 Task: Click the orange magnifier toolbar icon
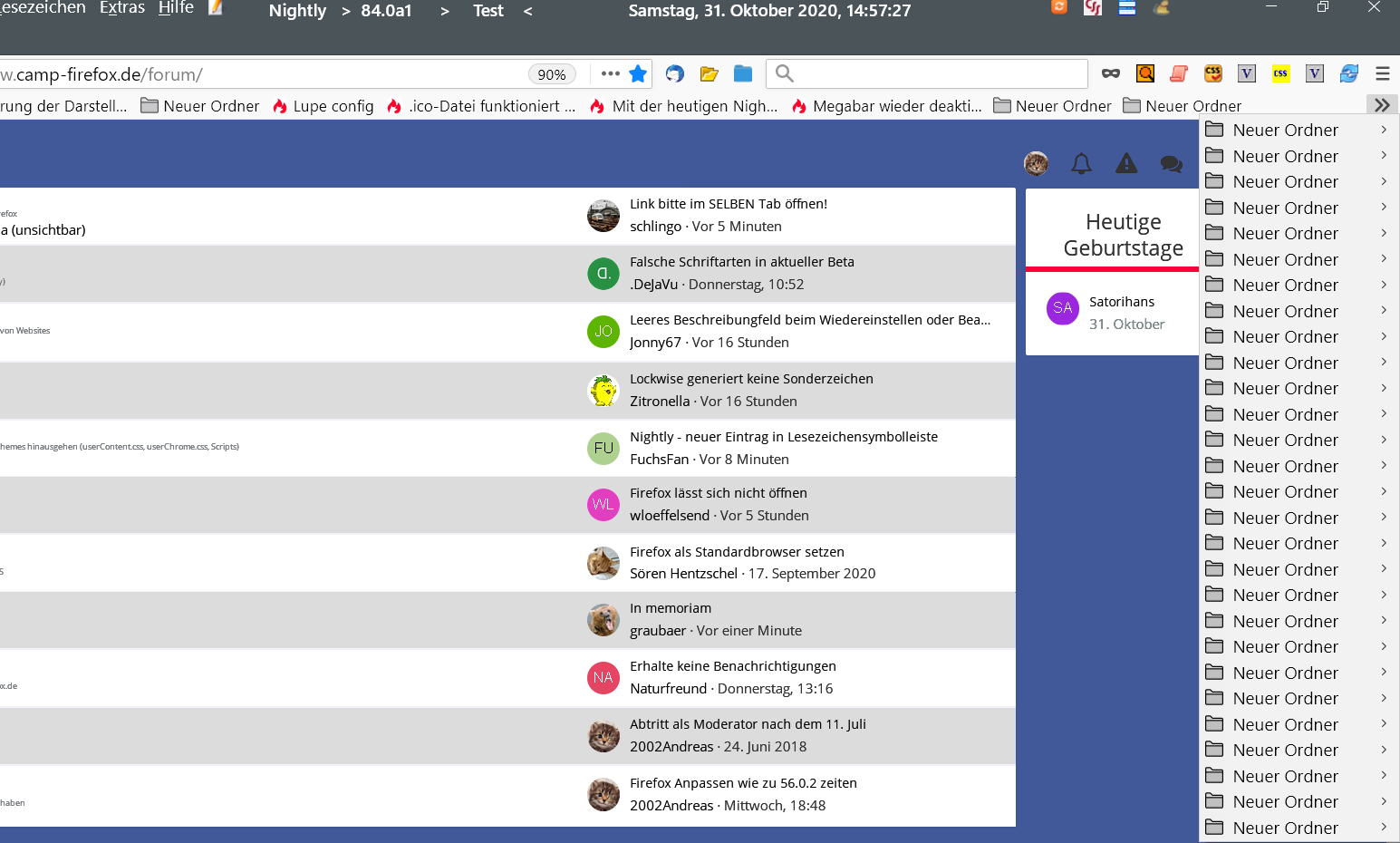tap(1145, 74)
